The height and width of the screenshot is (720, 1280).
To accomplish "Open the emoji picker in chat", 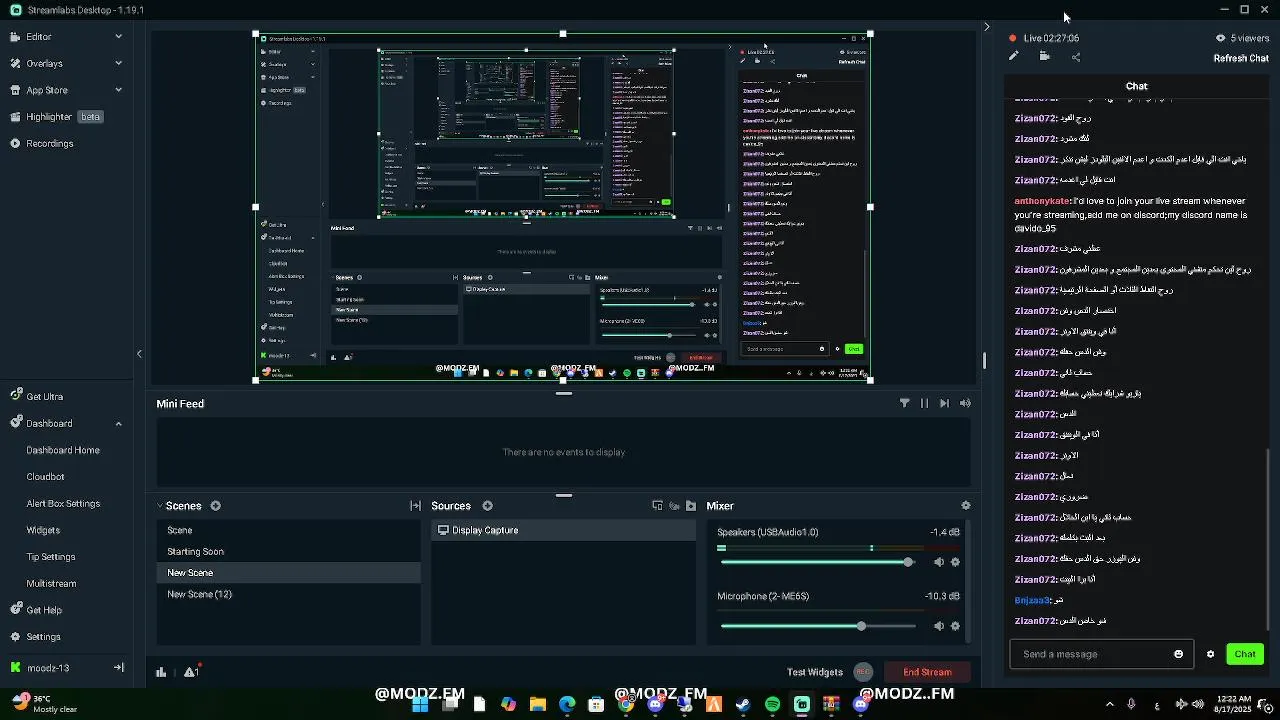I will point(1179,654).
